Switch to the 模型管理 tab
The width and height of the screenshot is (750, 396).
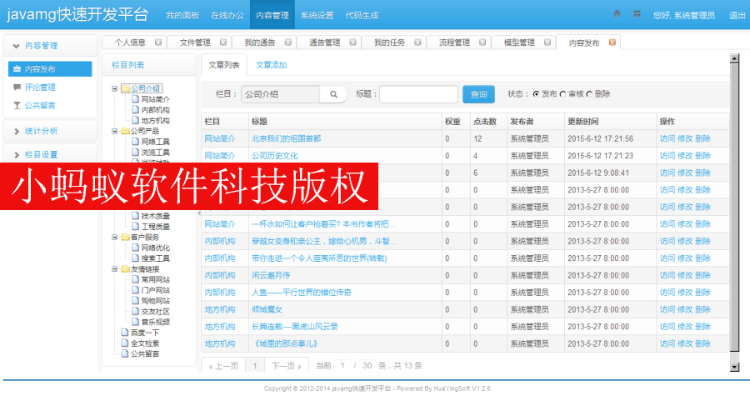tap(519, 43)
